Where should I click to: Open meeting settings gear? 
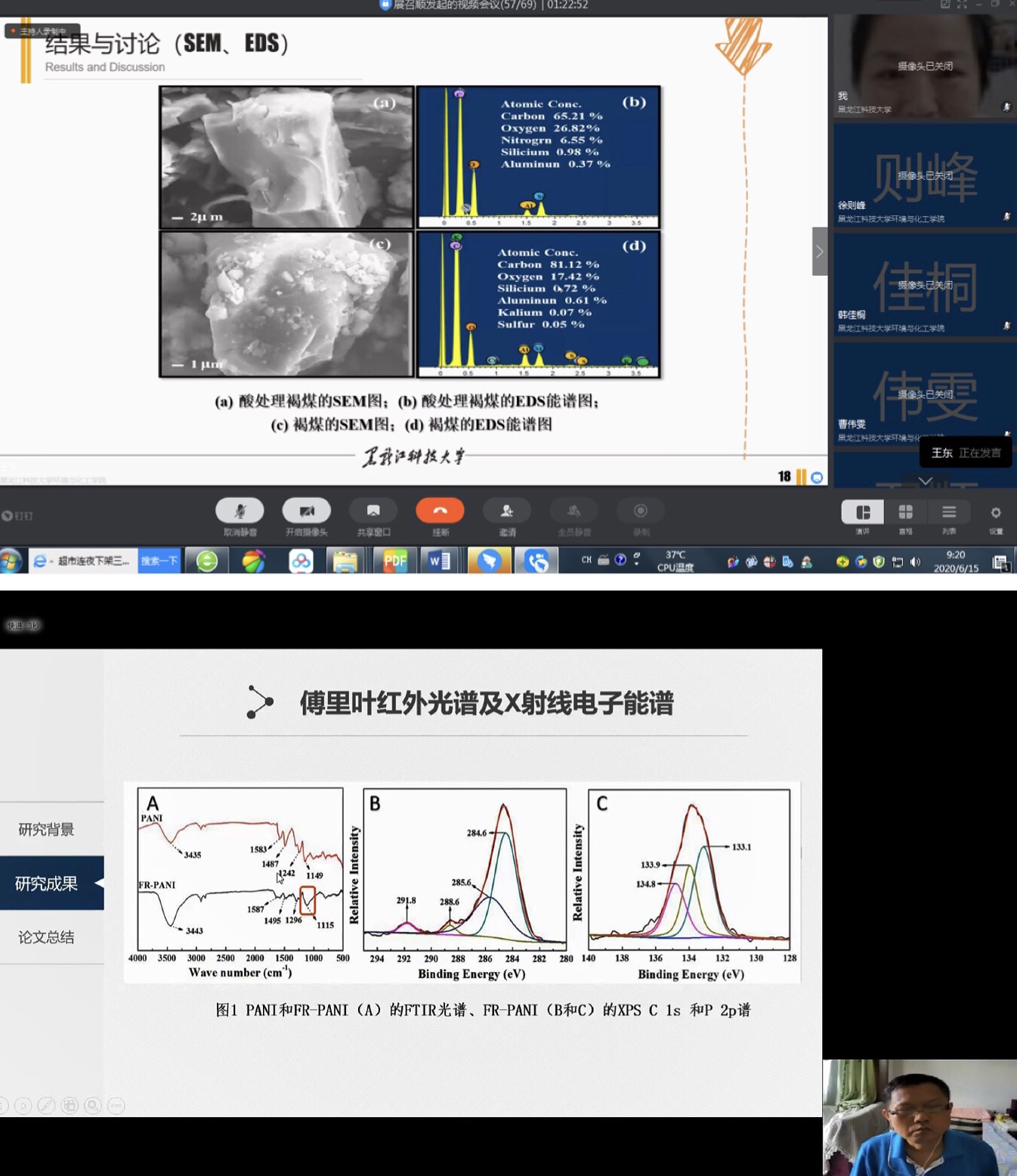coord(996,512)
